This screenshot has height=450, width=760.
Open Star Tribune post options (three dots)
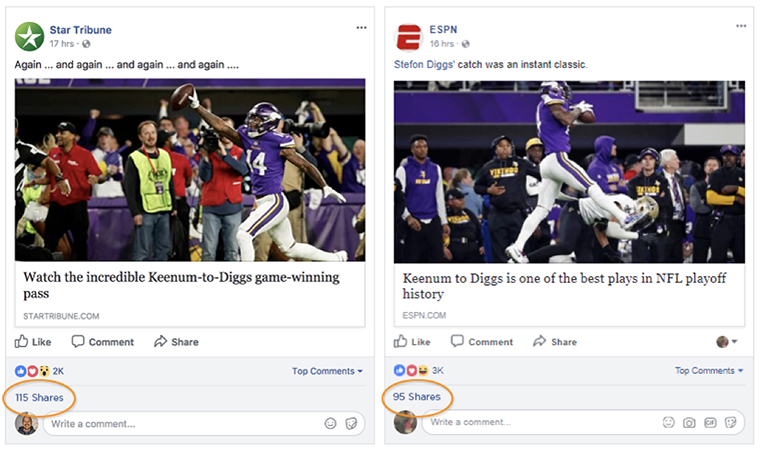[361, 28]
